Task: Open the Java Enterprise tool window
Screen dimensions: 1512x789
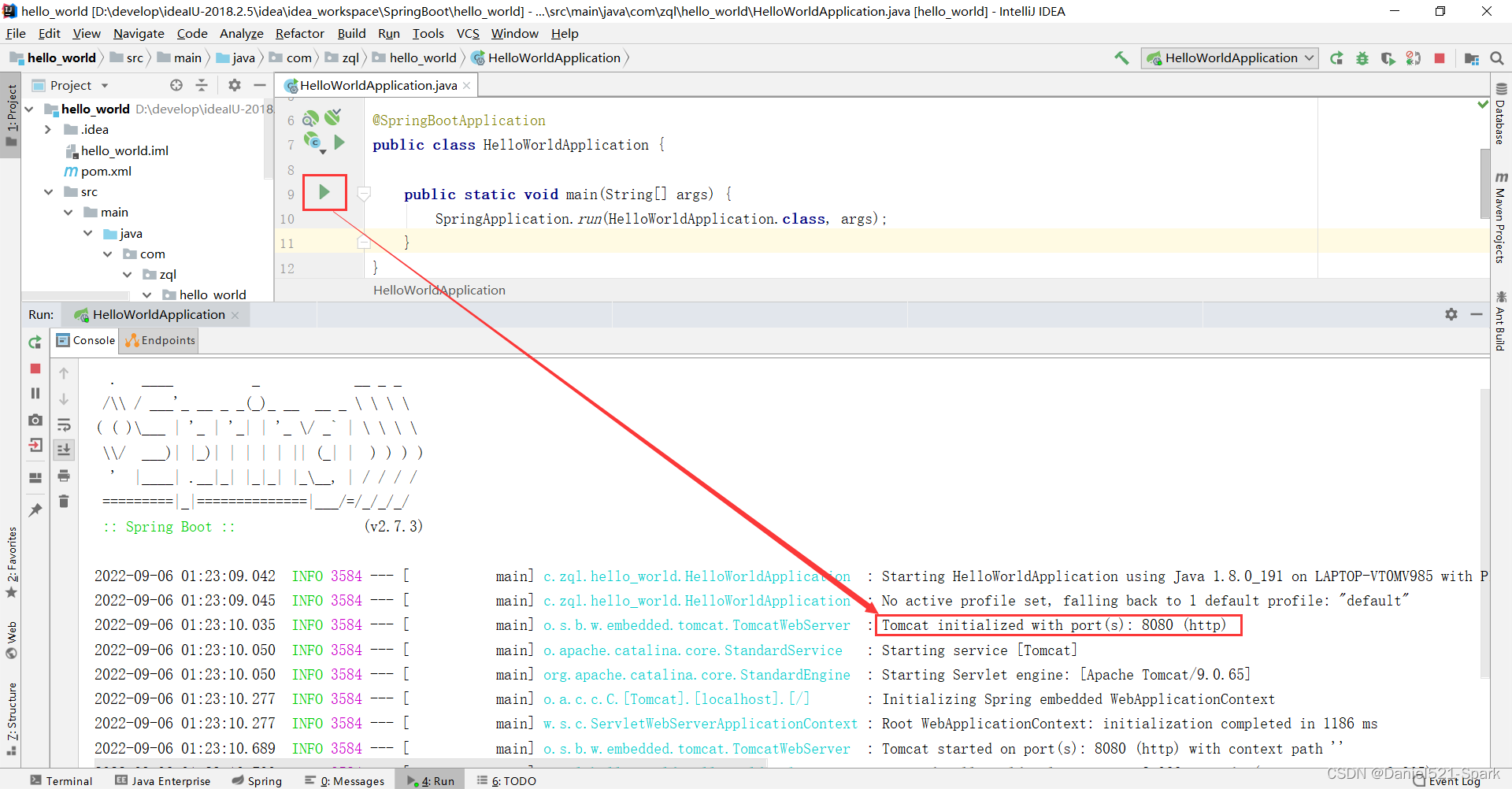Action: point(163,780)
